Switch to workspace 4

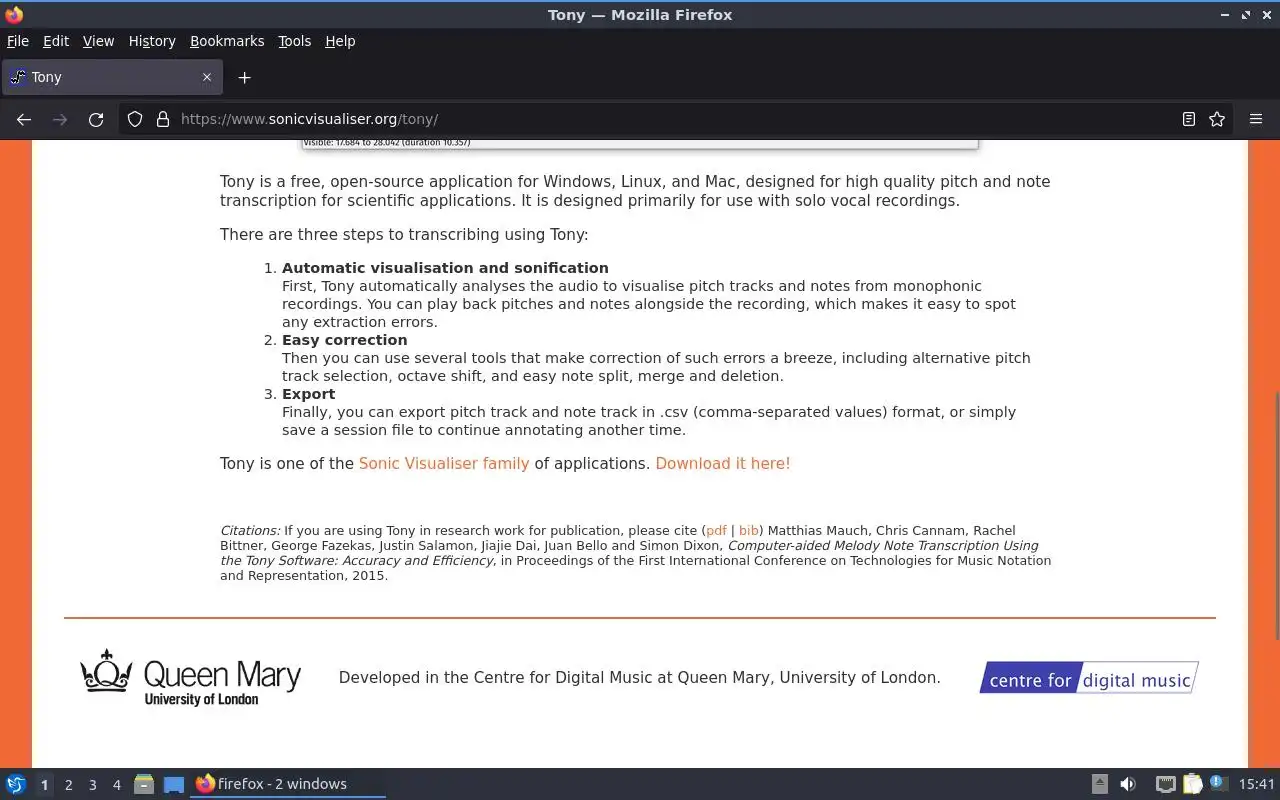point(117,785)
